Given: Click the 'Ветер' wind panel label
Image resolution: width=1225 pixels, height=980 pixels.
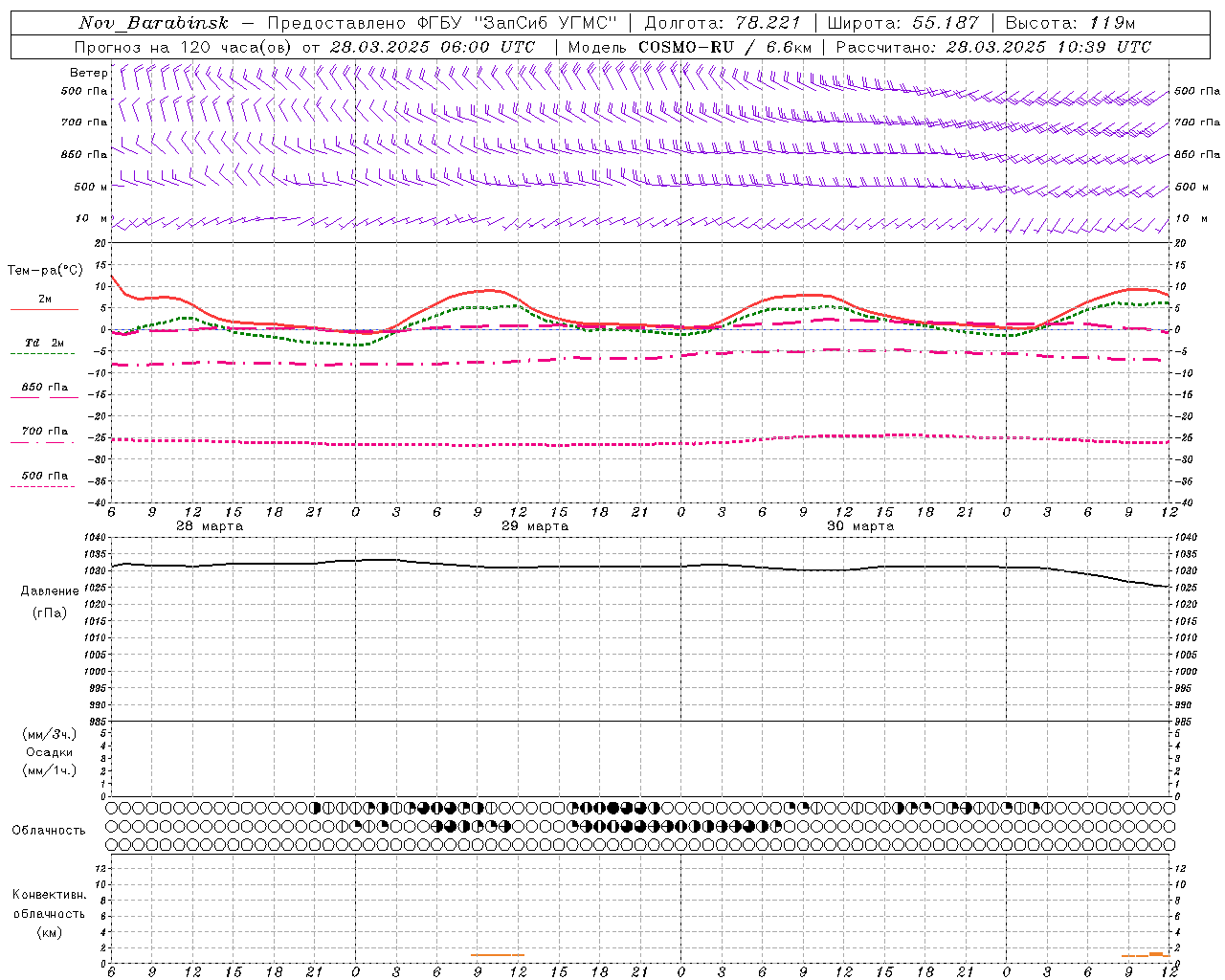Looking at the screenshot, I should [x=89, y=73].
